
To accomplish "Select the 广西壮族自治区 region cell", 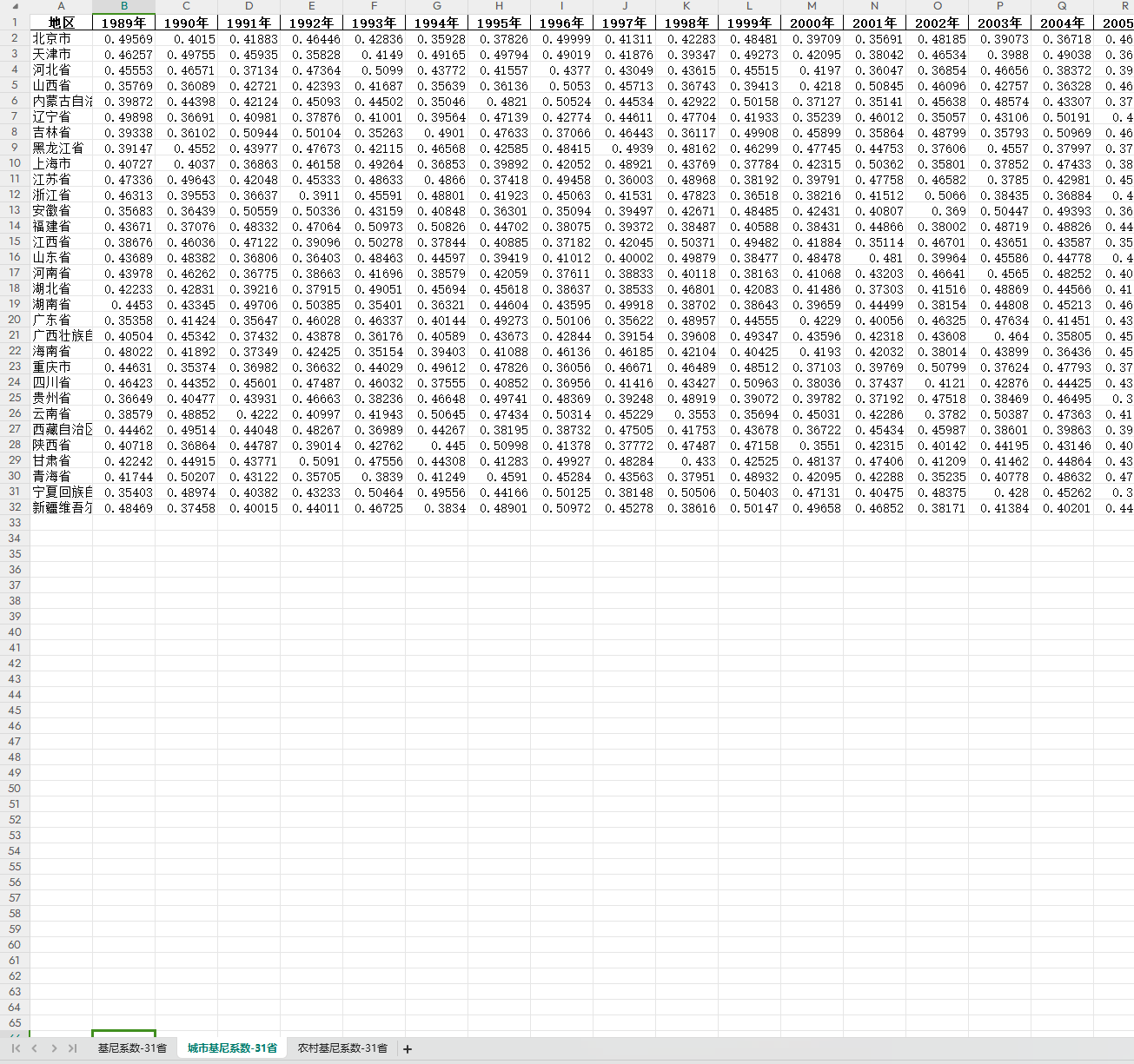I will 61,335.
